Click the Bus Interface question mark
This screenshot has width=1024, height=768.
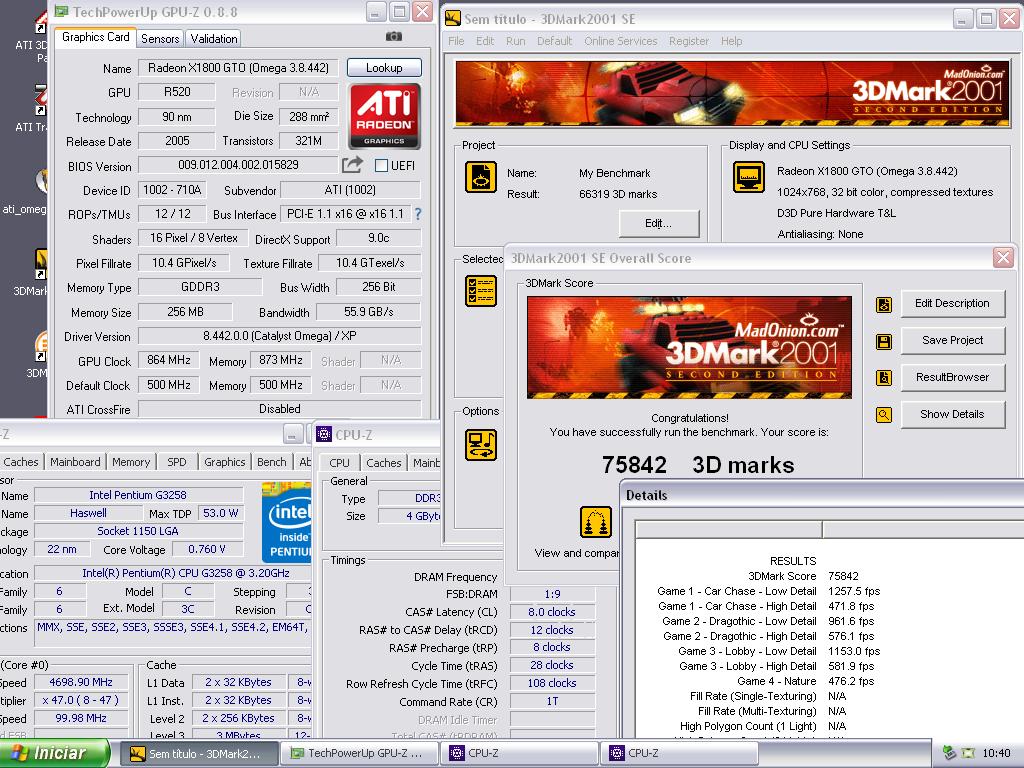coord(418,214)
